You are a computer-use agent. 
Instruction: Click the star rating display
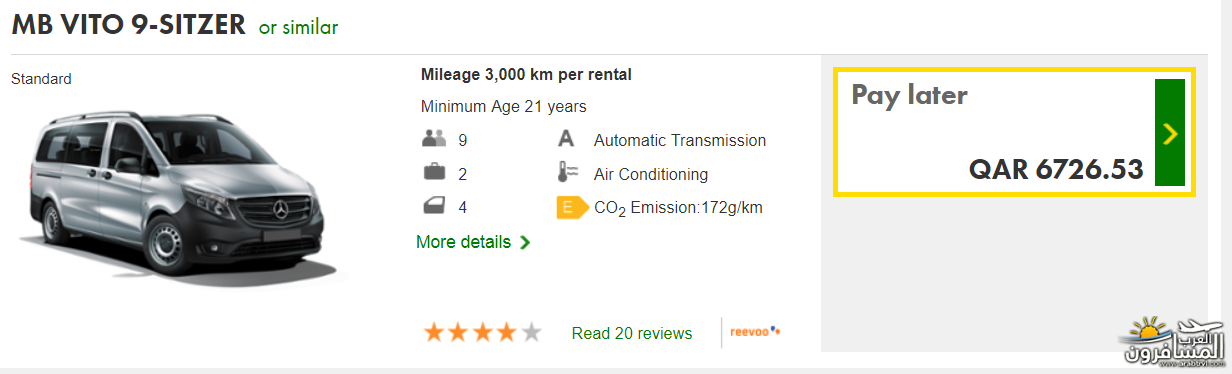pos(483,332)
